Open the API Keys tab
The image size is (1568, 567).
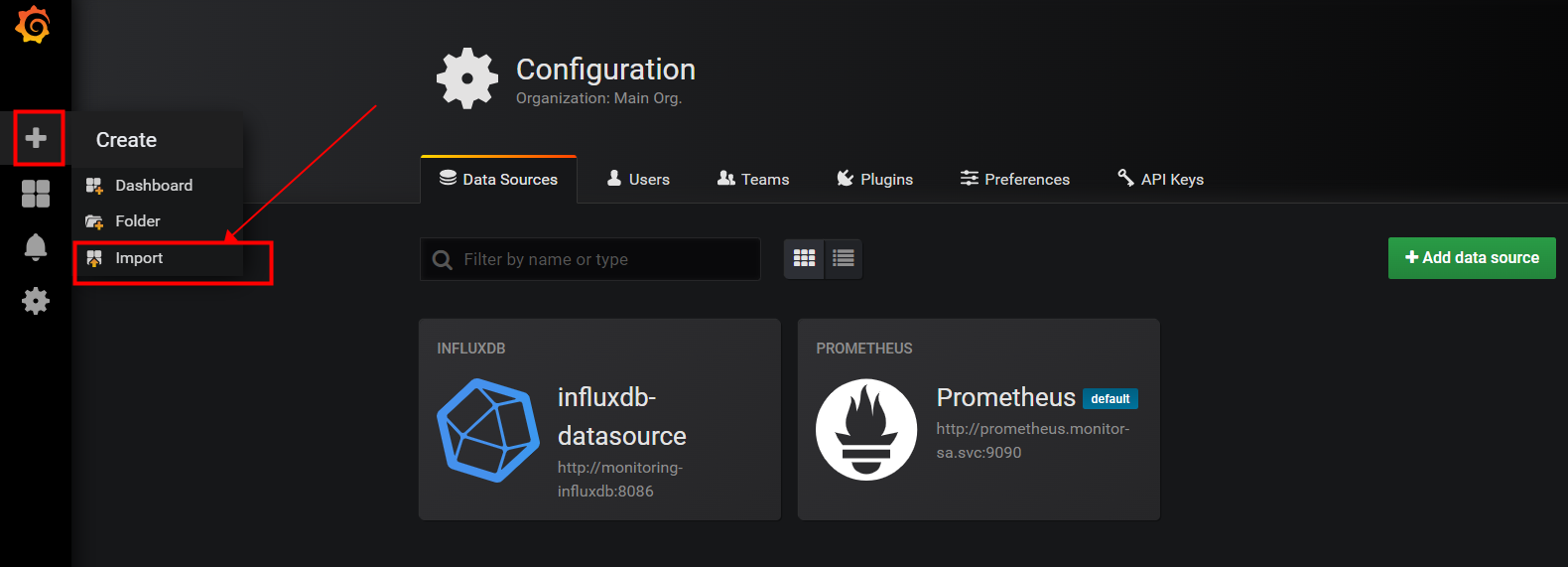coord(1160,180)
